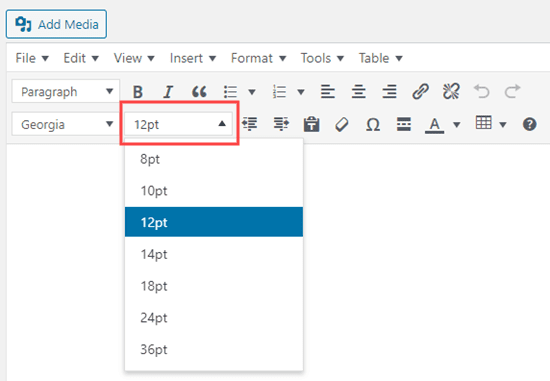
Task: Insert or edit link
Action: point(420,92)
